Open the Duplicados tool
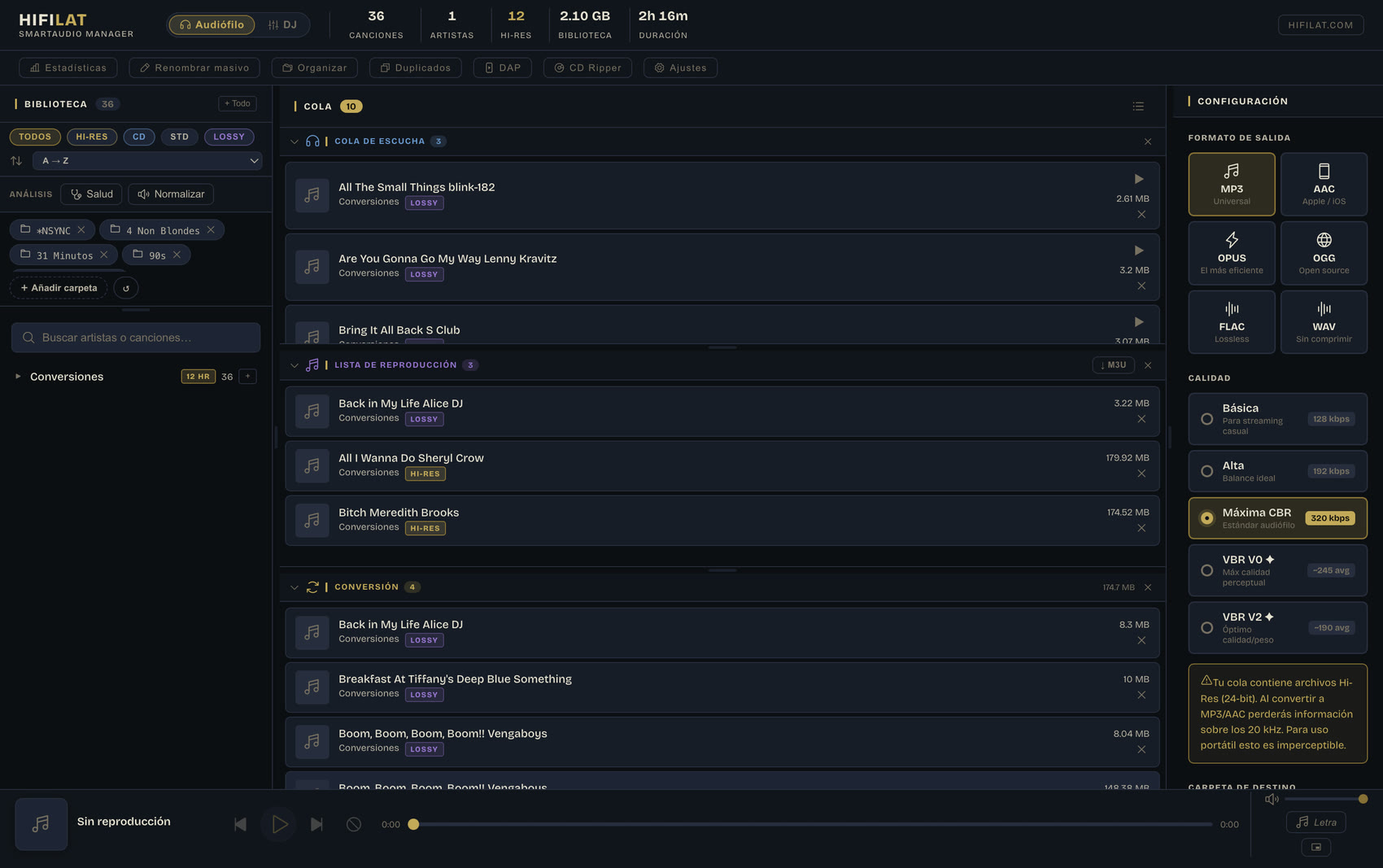The width and height of the screenshot is (1383, 868). tap(416, 68)
